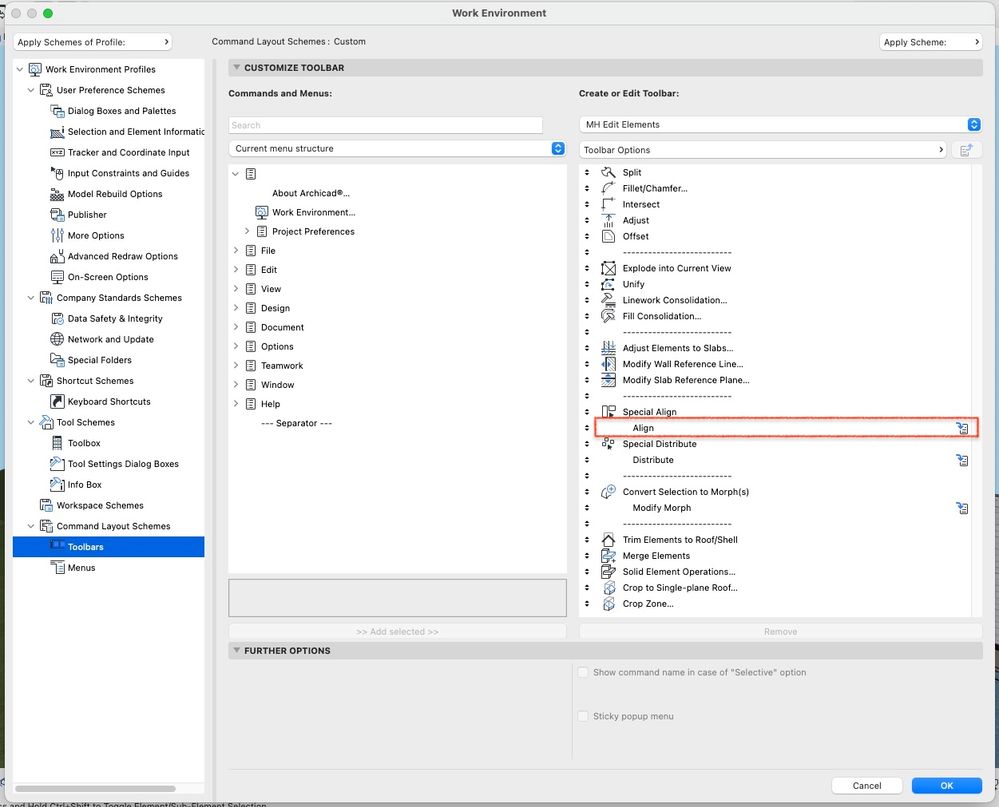The height and width of the screenshot is (807, 999).
Task: Select Toolbars in the sidebar
Action: point(108,547)
